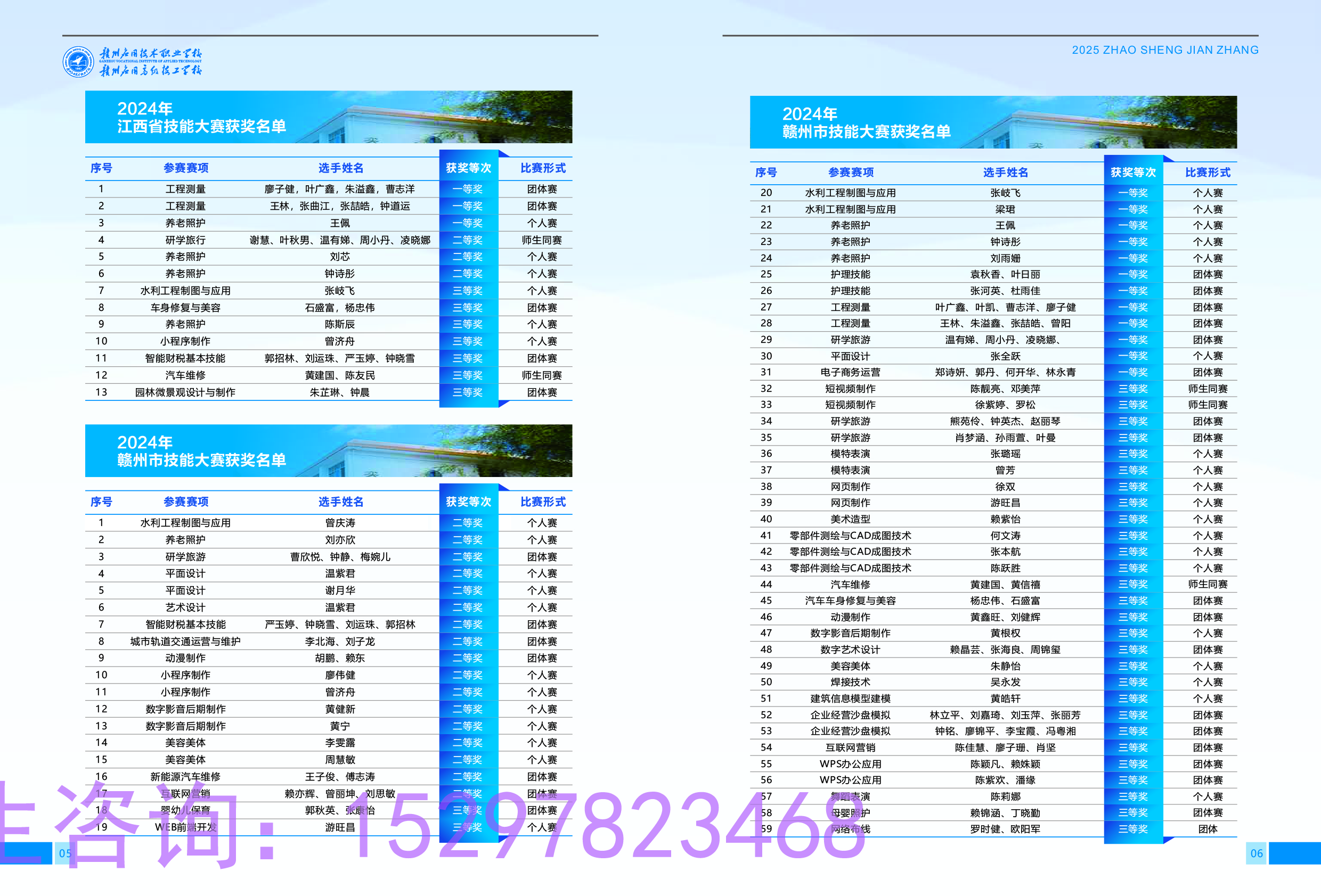
Task: Select 城市轨道交通运营与维护 row 8
Action: pyautogui.click(x=185, y=641)
